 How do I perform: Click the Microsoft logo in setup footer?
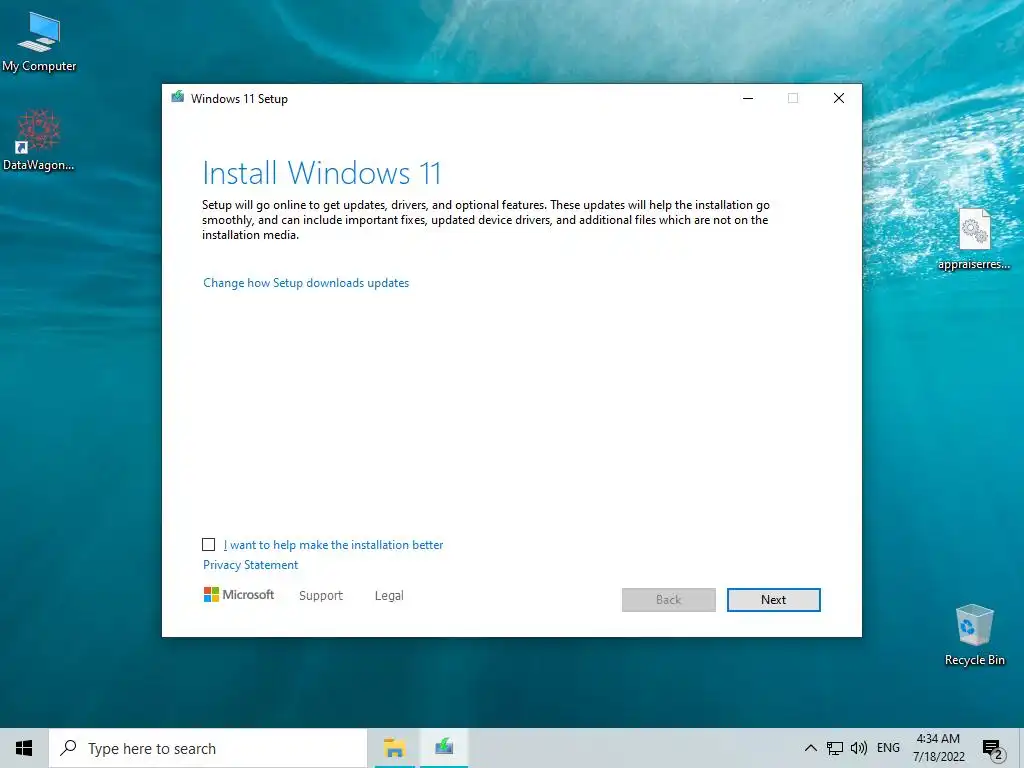239,595
